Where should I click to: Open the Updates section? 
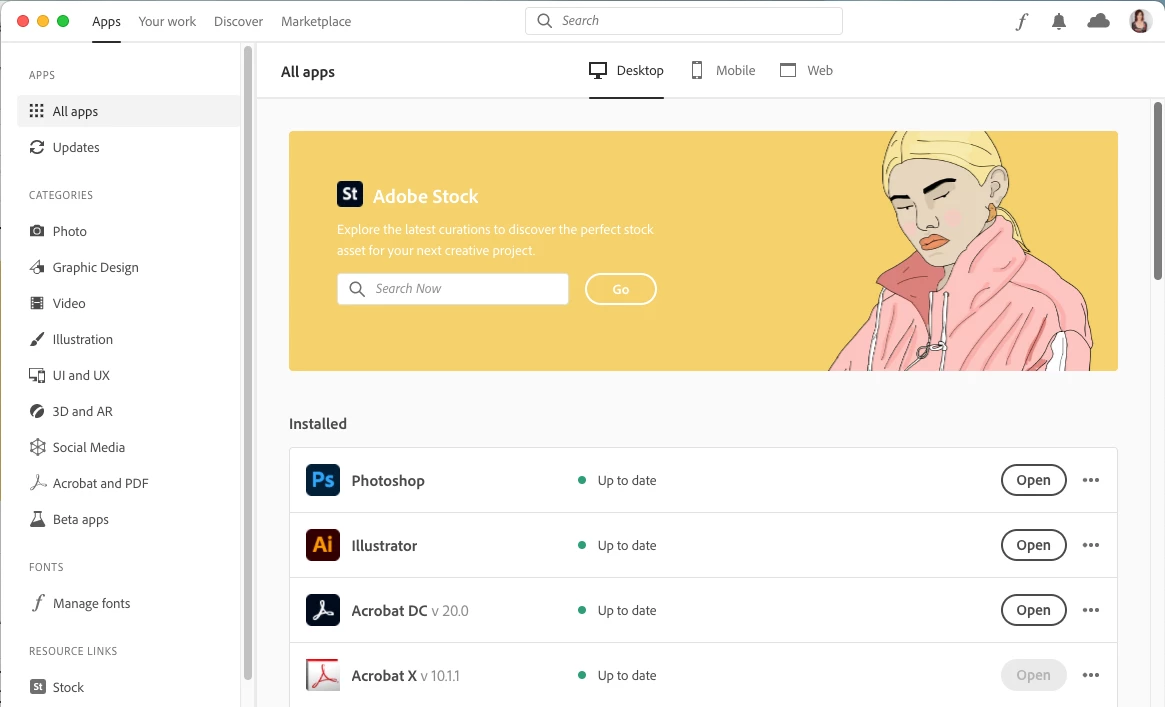64,147
